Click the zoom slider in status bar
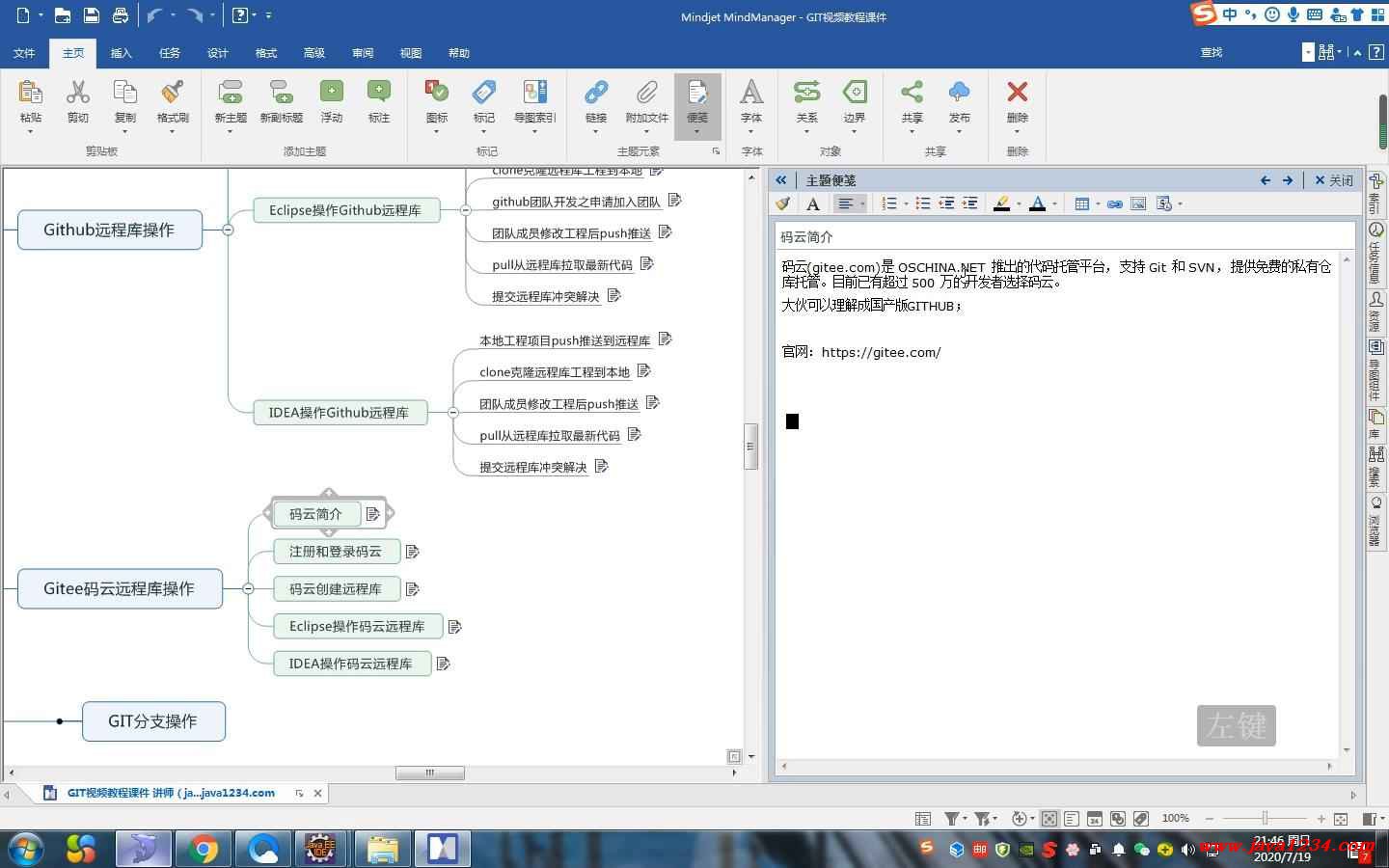Screen dimensions: 1389x868 click(1265, 819)
